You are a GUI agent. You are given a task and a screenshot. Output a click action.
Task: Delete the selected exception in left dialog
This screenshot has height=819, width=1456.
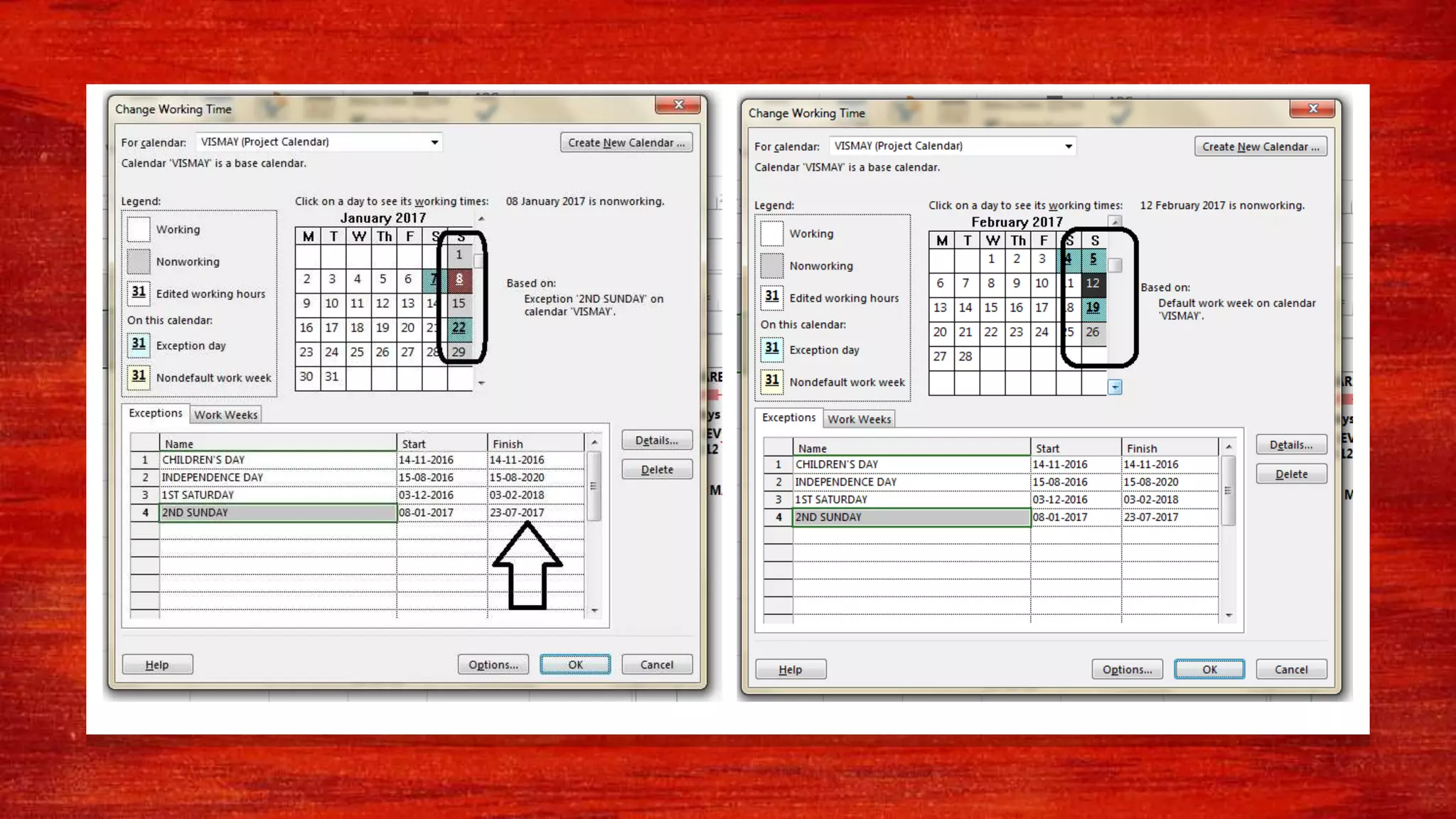[656, 470]
